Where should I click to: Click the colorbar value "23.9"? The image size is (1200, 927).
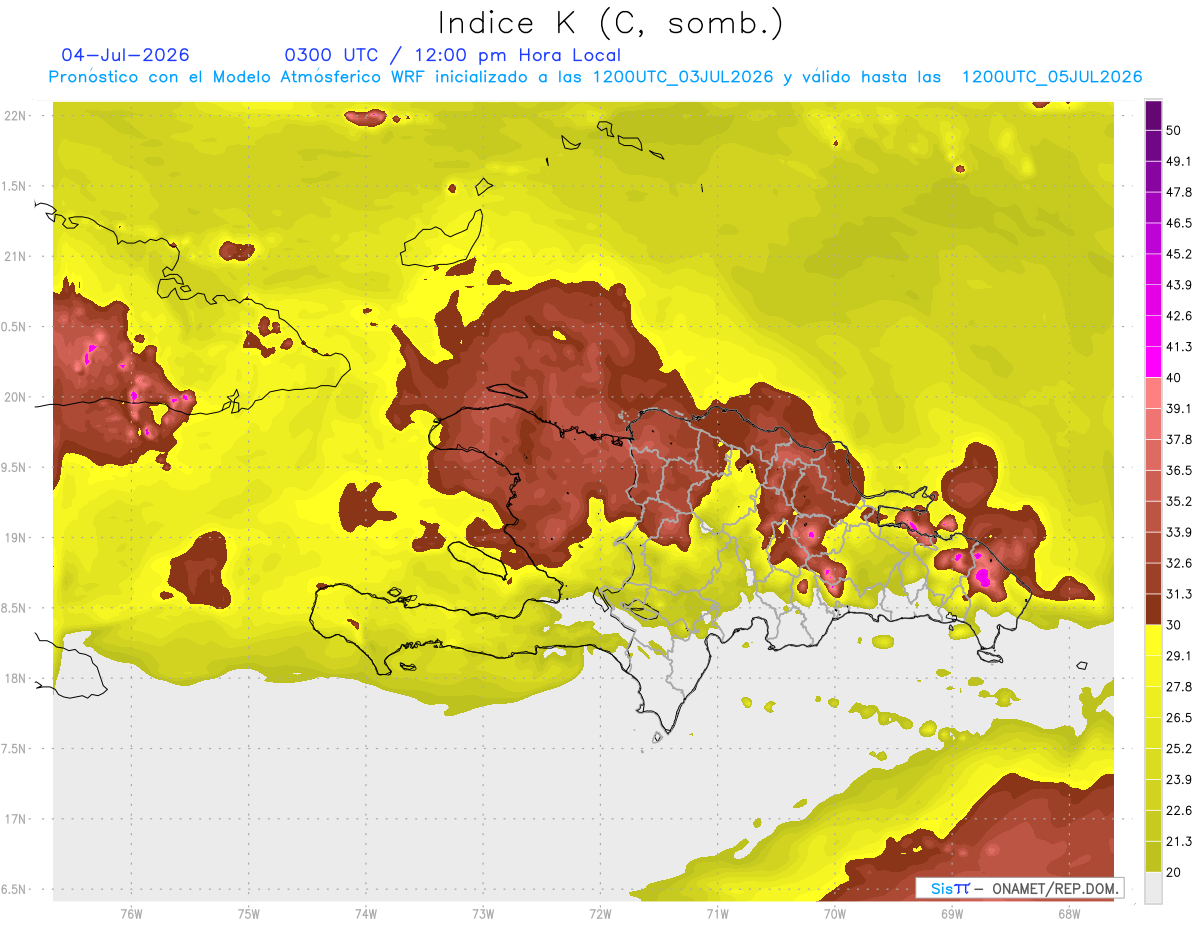(x=1178, y=780)
